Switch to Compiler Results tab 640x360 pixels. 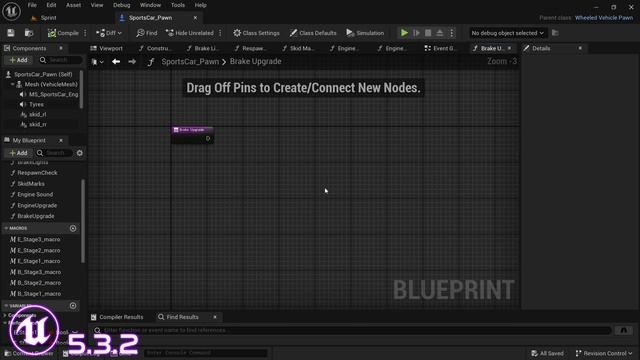pos(117,317)
